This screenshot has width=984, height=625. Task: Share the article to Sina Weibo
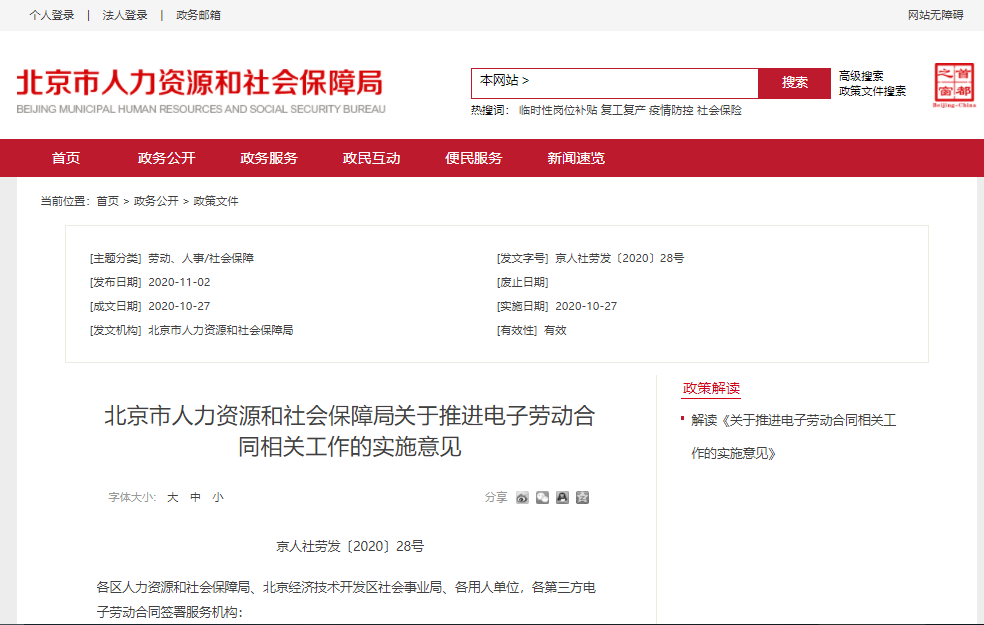point(522,498)
